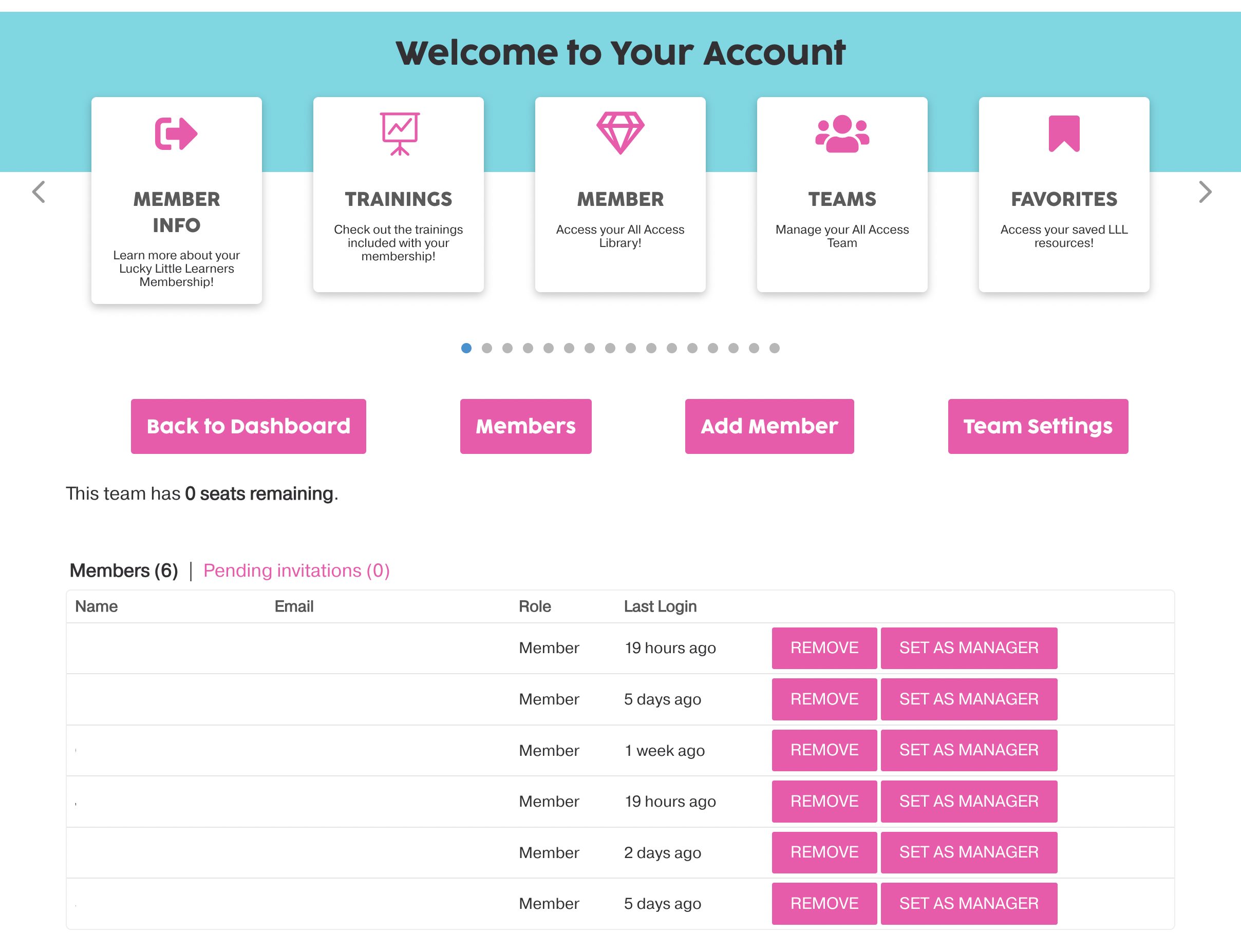Click the Name column header

[97, 606]
